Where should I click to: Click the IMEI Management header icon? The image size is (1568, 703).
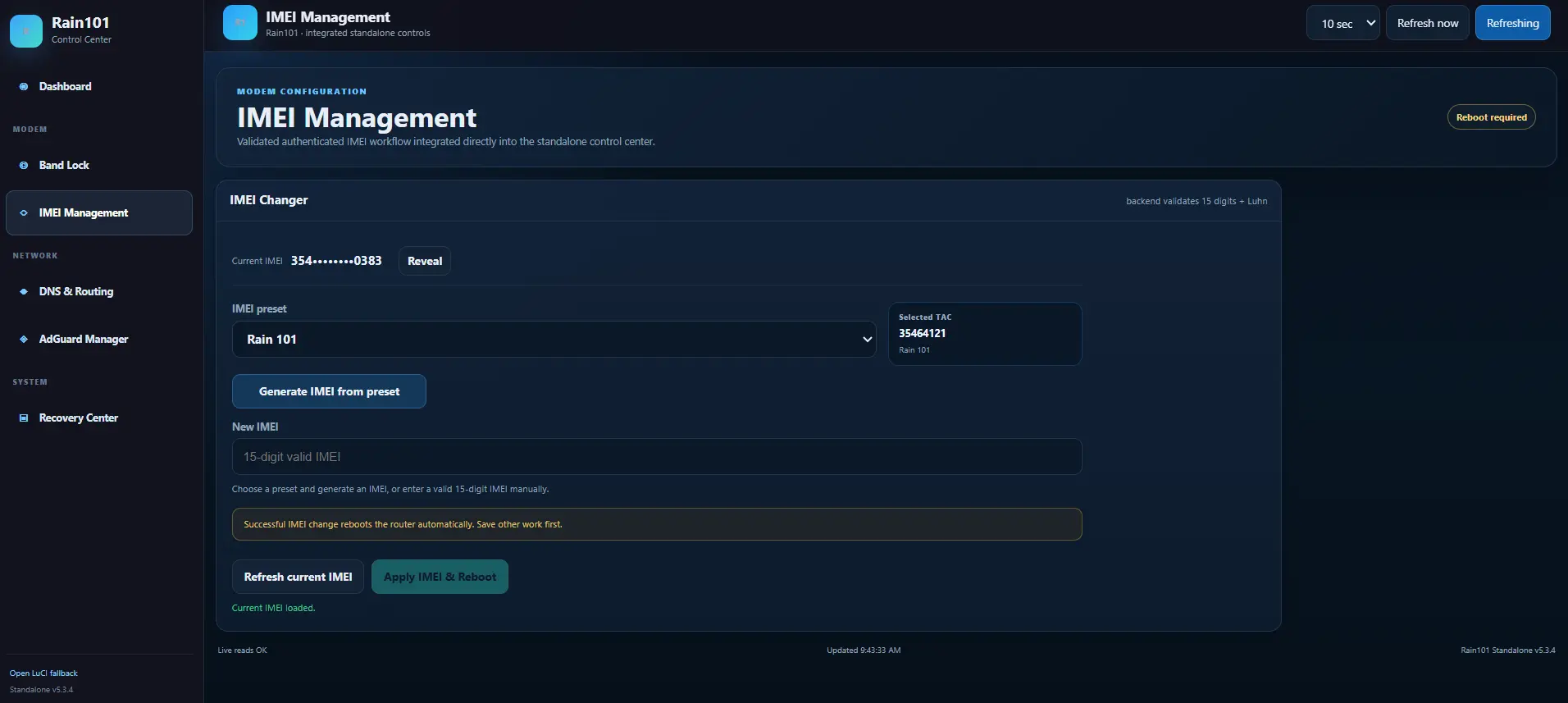click(x=240, y=23)
